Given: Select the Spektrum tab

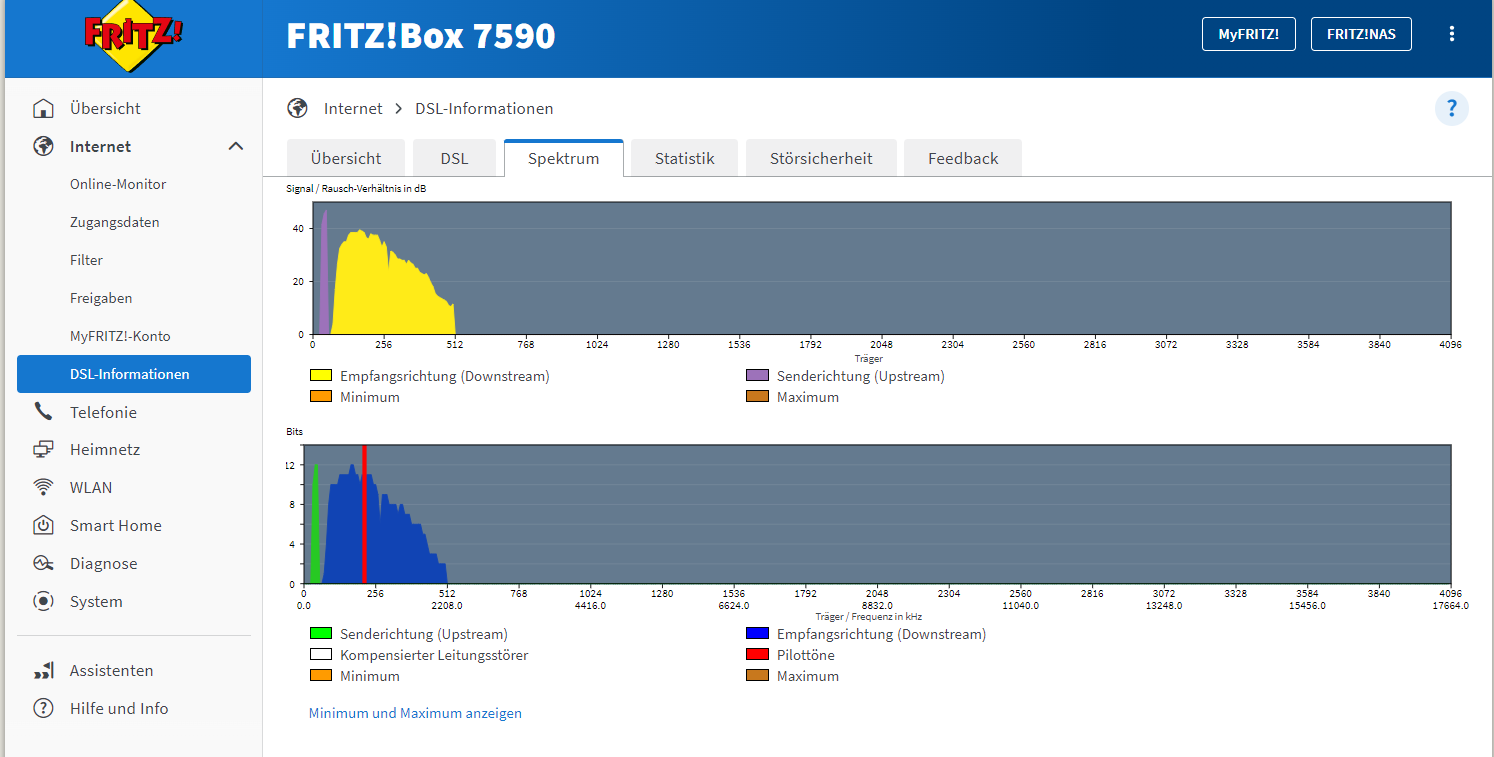Looking at the screenshot, I should click(x=564, y=158).
